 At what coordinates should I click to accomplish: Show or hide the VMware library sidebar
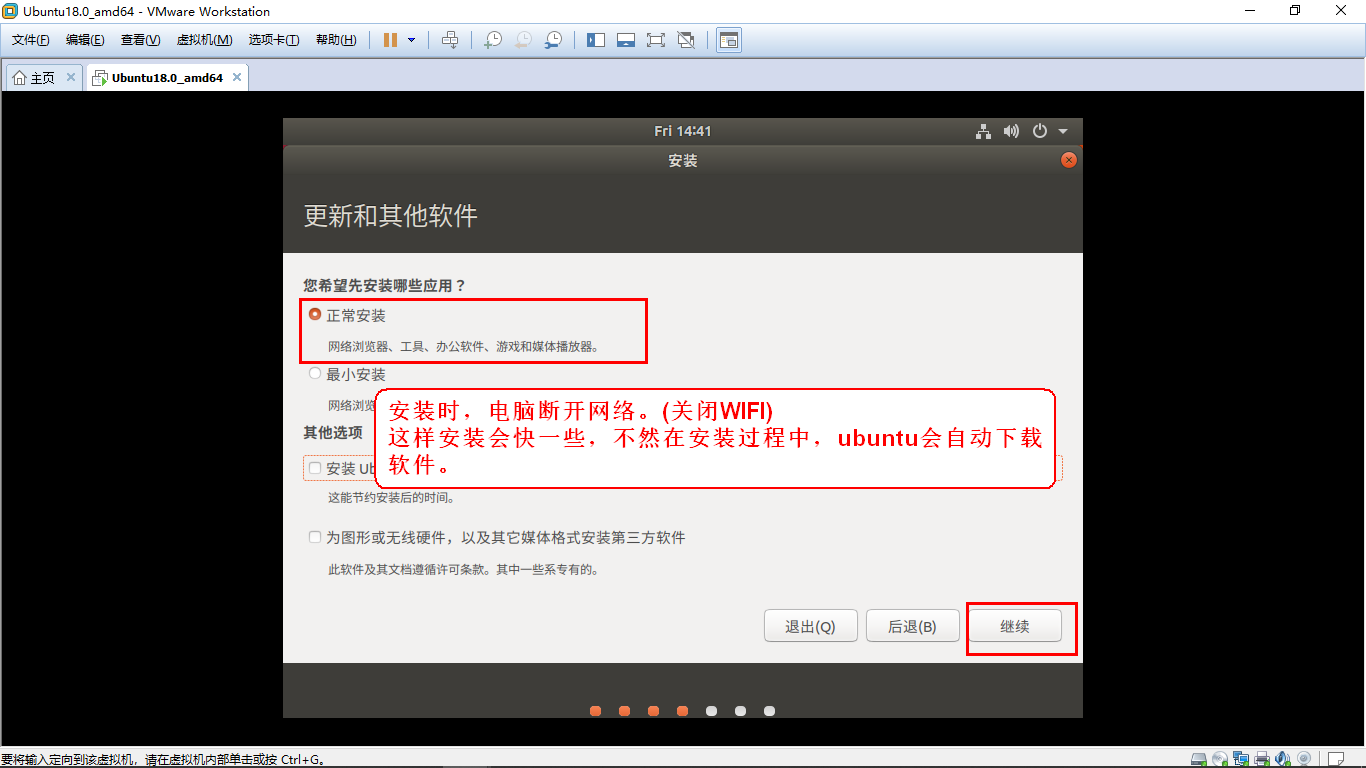click(596, 40)
